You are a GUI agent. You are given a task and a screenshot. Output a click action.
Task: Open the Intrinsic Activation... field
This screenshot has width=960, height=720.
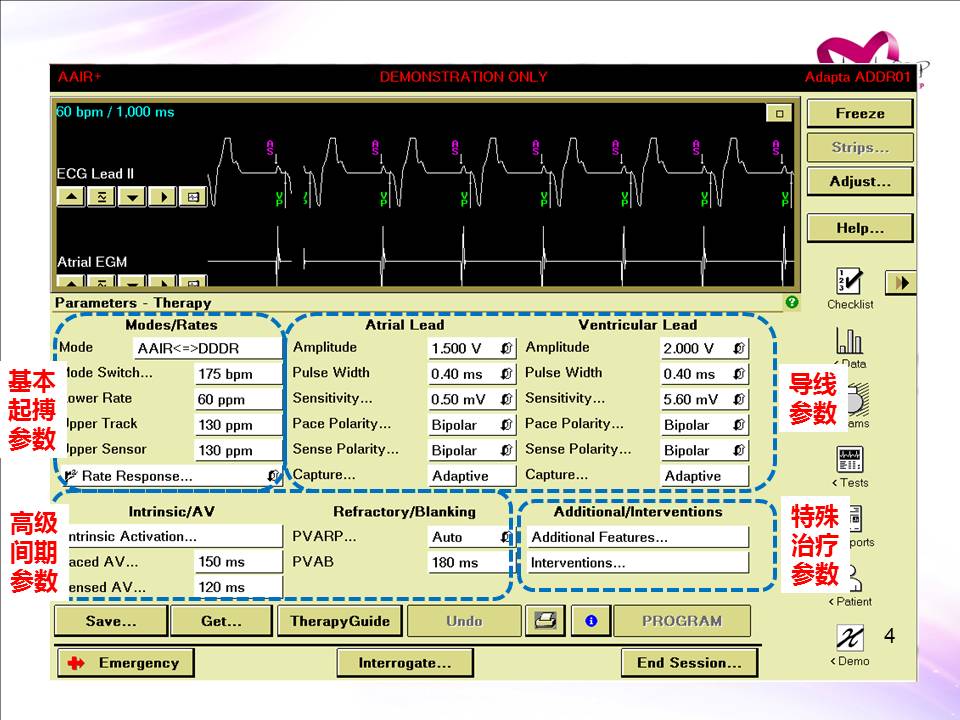click(173, 537)
